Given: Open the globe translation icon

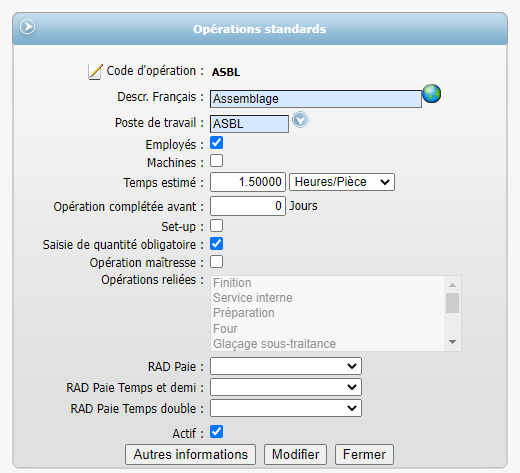Looking at the screenshot, I should (x=432, y=94).
